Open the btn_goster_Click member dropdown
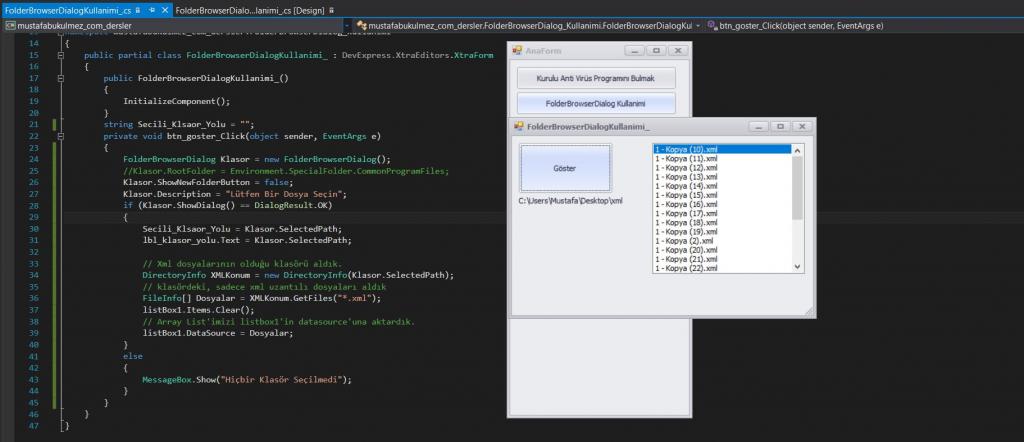The width and height of the screenshot is (1024, 442). point(801,25)
